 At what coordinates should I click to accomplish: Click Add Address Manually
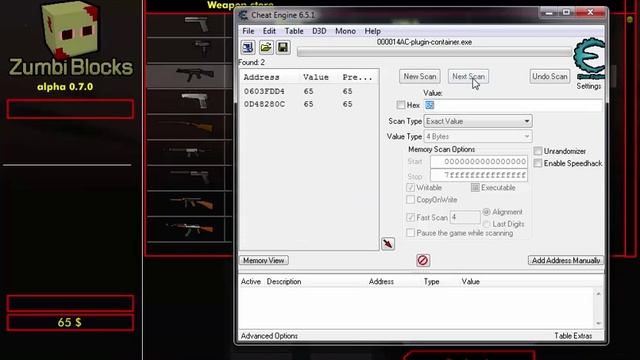[x=566, y=260]
